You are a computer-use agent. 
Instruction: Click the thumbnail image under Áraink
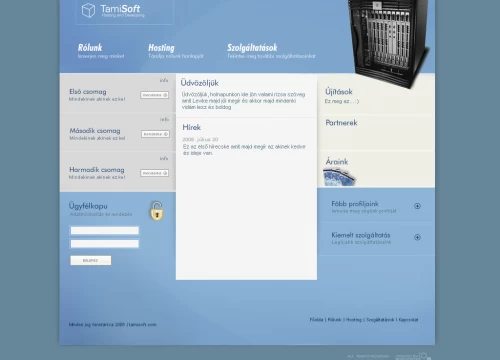(339, 177)
